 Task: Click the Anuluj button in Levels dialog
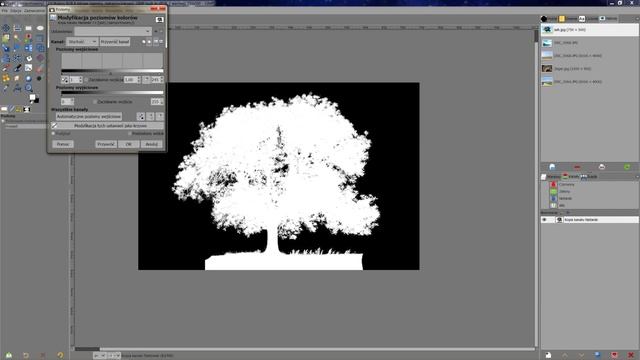[x=151, y=144]
